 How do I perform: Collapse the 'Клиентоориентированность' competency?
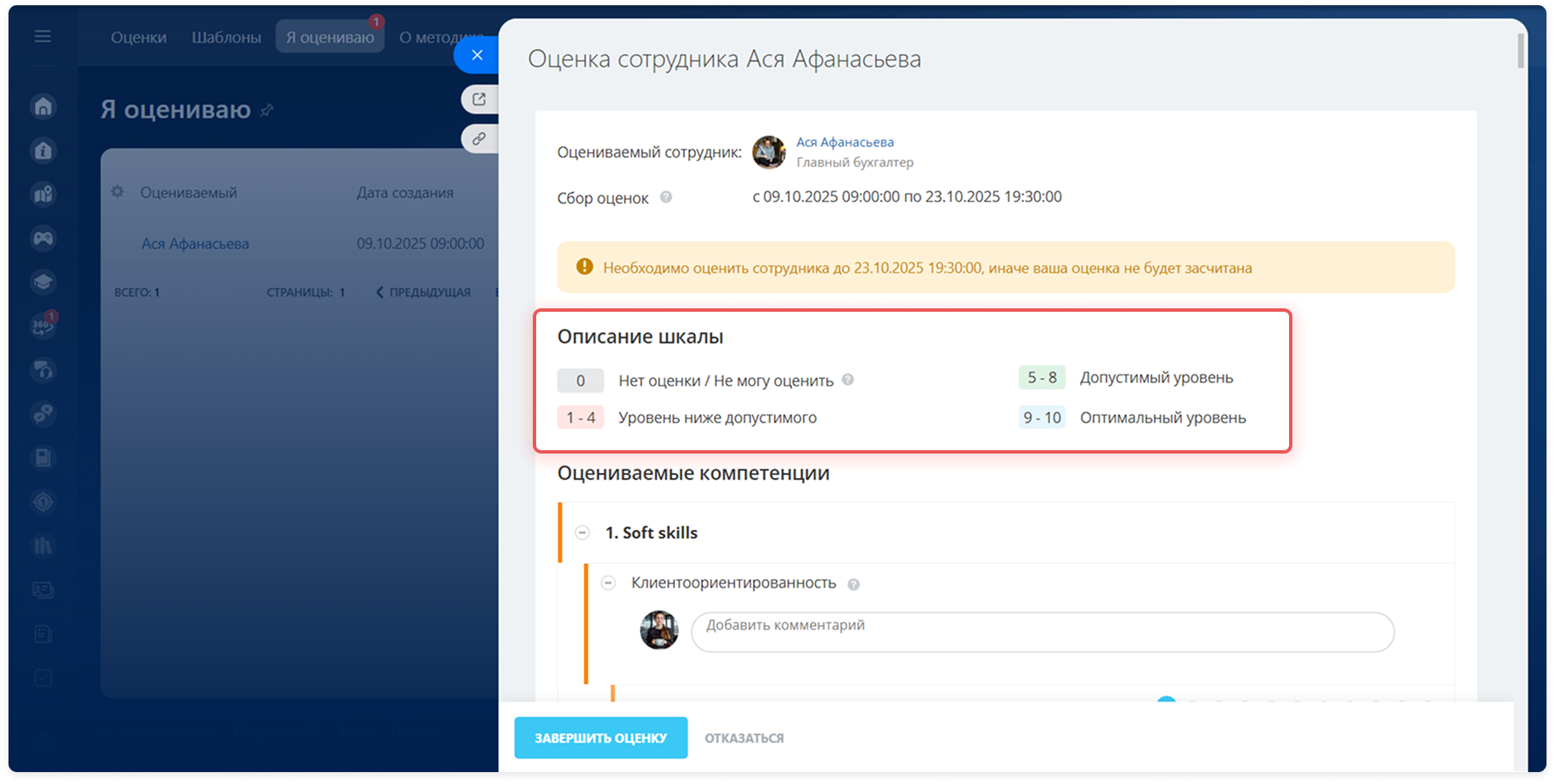coord(608,583)
